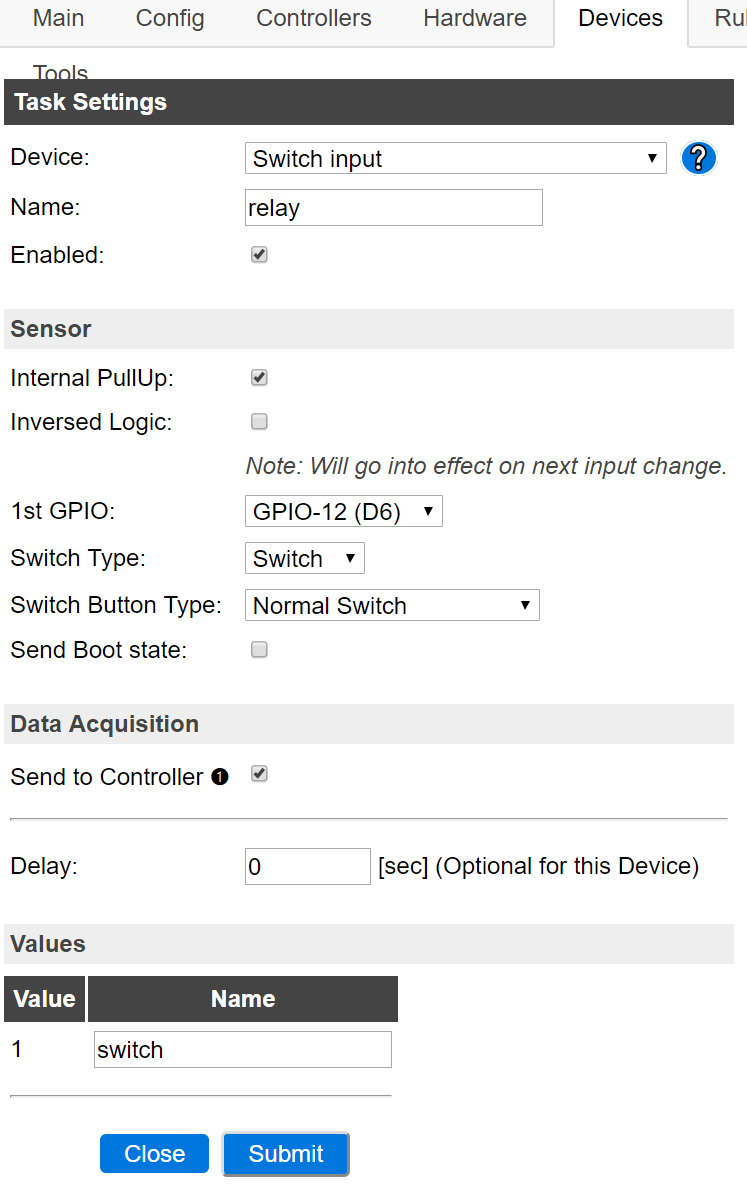The width and height of the screenshot is (747, 1192).
Task: Open the Switch Type dropdown
Action: (305, 559)
